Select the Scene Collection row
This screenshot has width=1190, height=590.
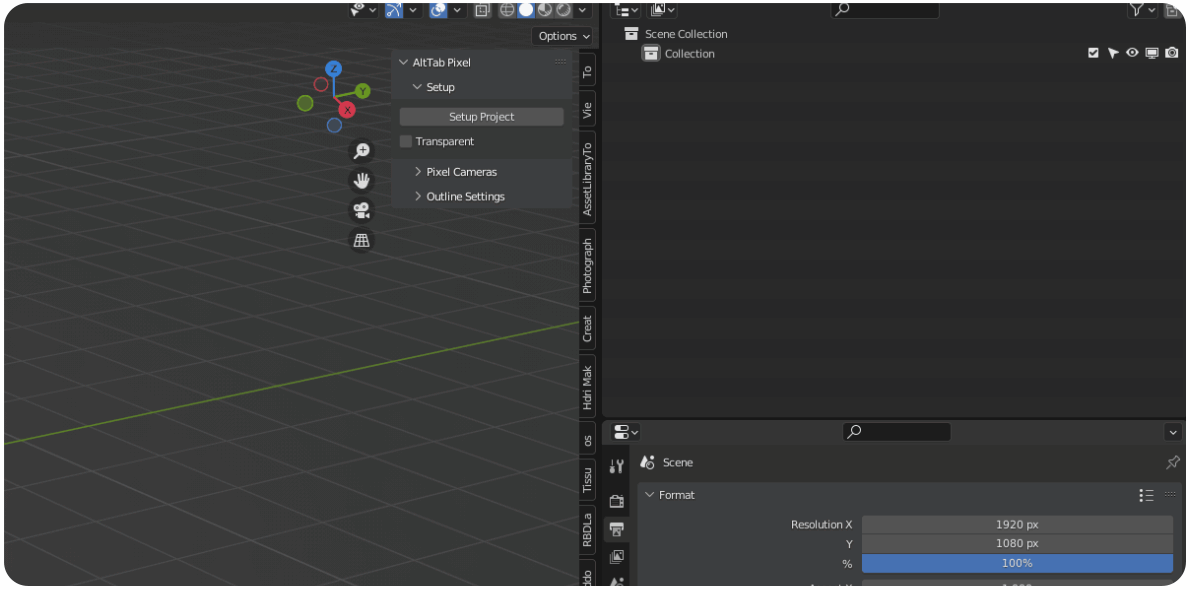pos(893,33)
